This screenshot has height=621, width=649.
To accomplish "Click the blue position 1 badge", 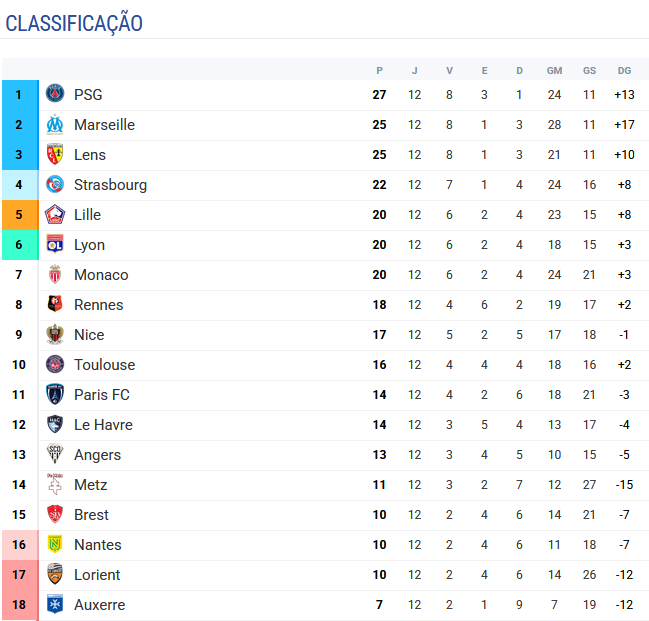I will tap(19, 95).
